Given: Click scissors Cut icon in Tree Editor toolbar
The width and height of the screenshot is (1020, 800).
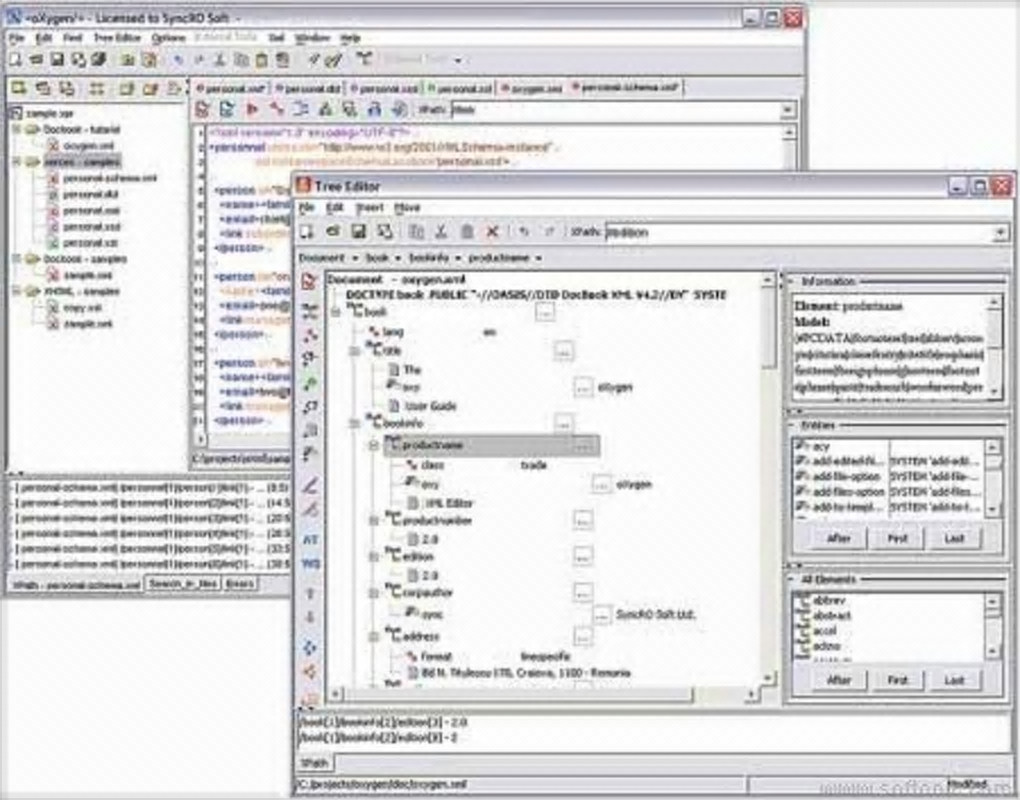Looking at the screenshot, I should 441,232.
